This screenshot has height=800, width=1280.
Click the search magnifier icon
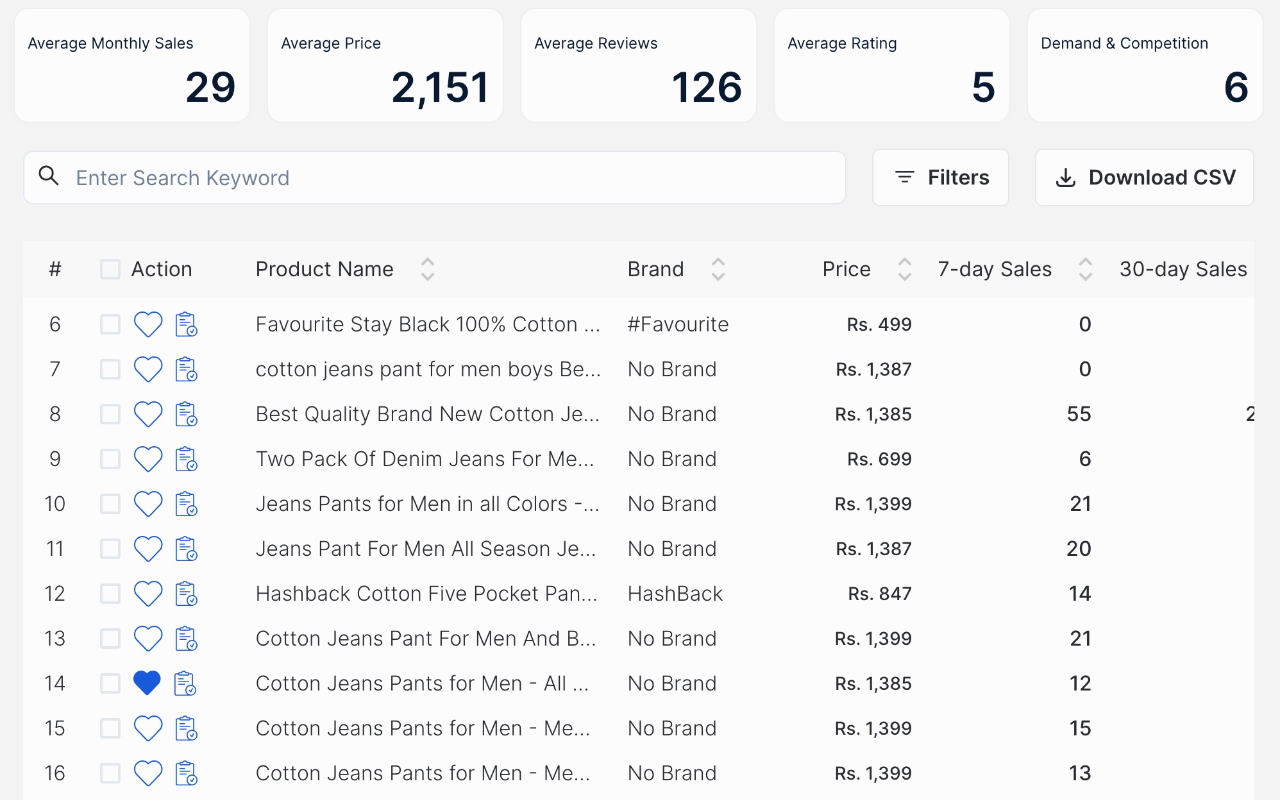coord(49,176)
